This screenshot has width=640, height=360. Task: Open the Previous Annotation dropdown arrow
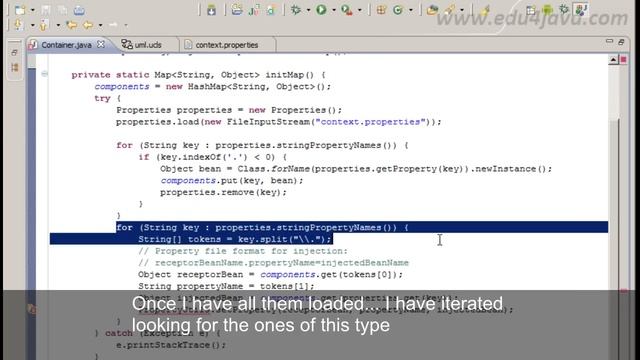click(58, 25)
